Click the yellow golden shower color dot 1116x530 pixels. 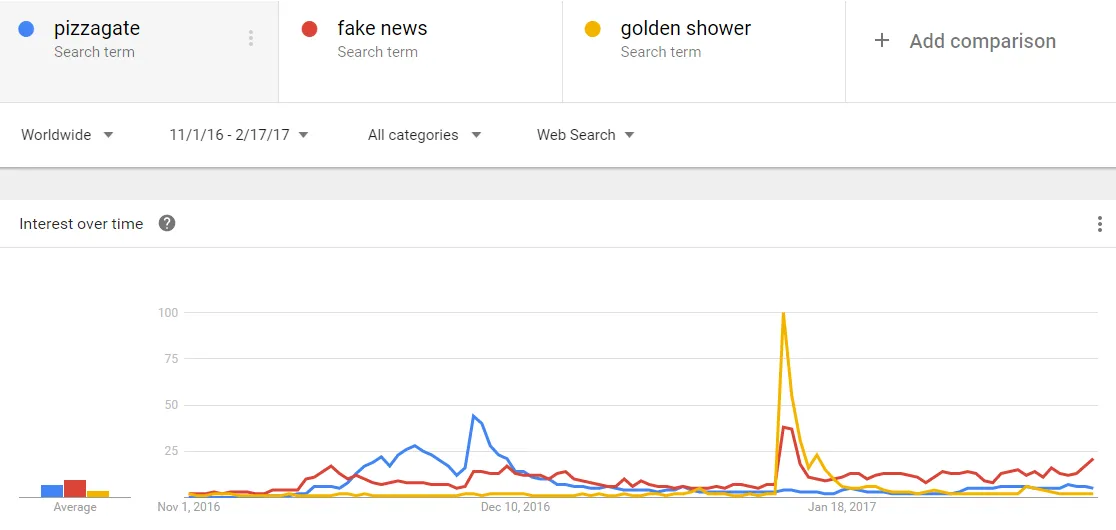(x=592, y=29)
